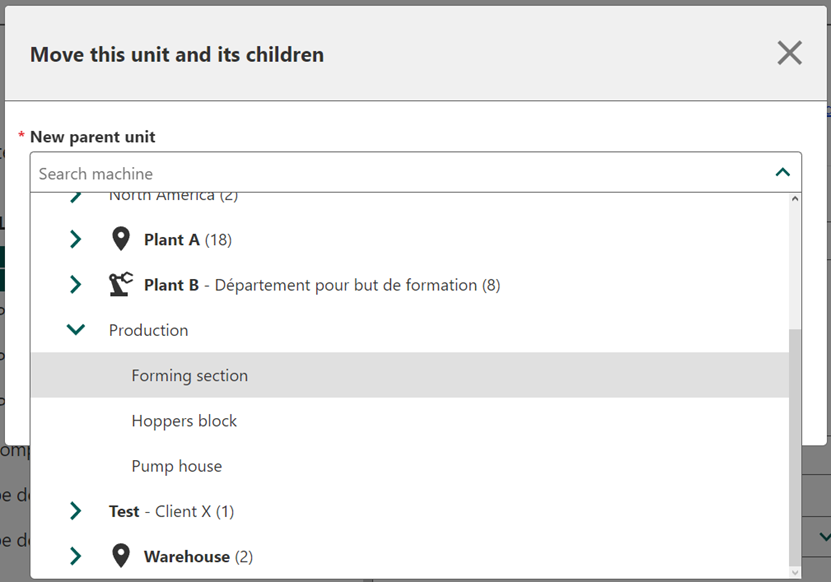
Task: Select Forming section as parent unit
Action: coord(190,376)
